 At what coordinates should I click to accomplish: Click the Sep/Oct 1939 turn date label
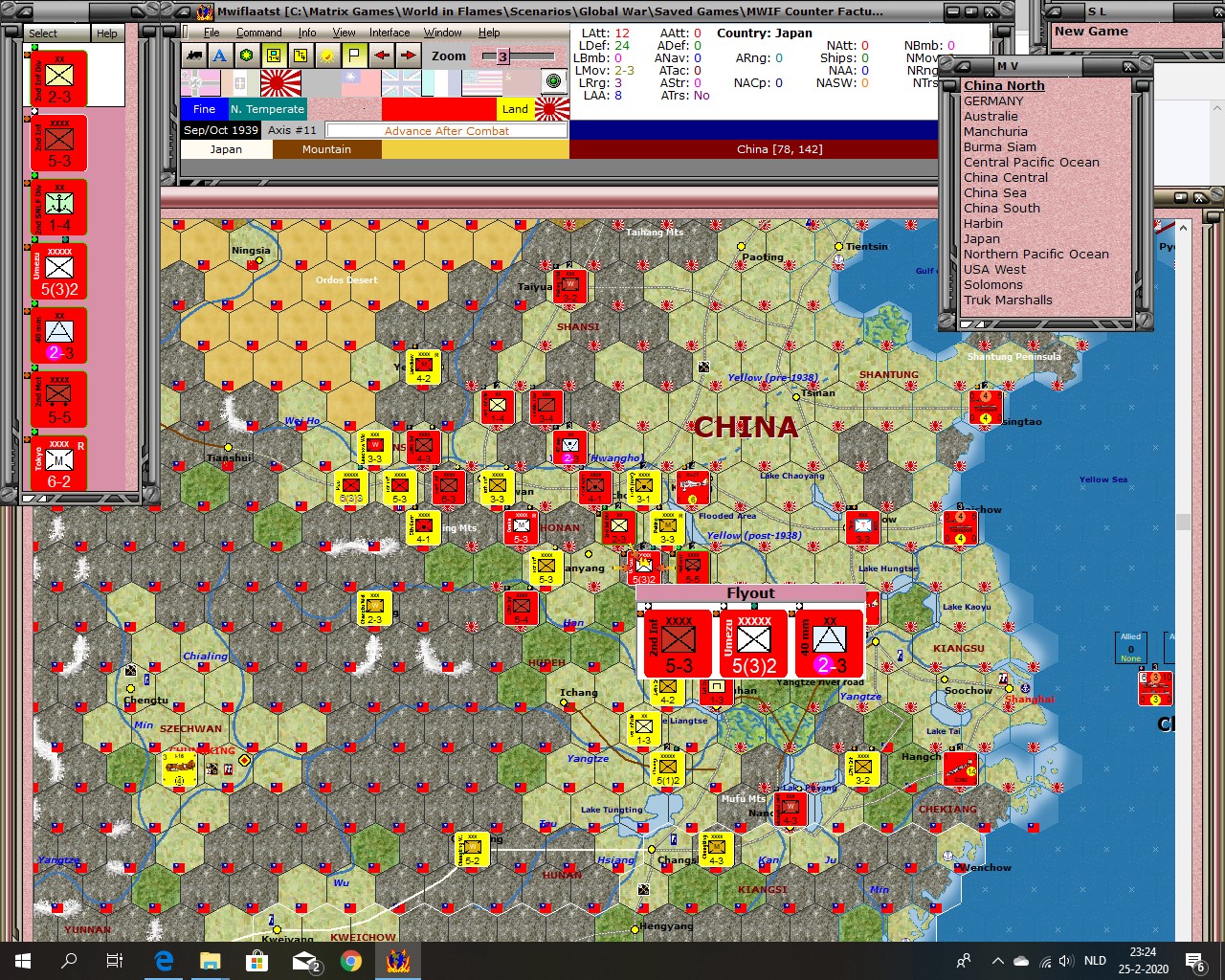click(x=221, y=130)
